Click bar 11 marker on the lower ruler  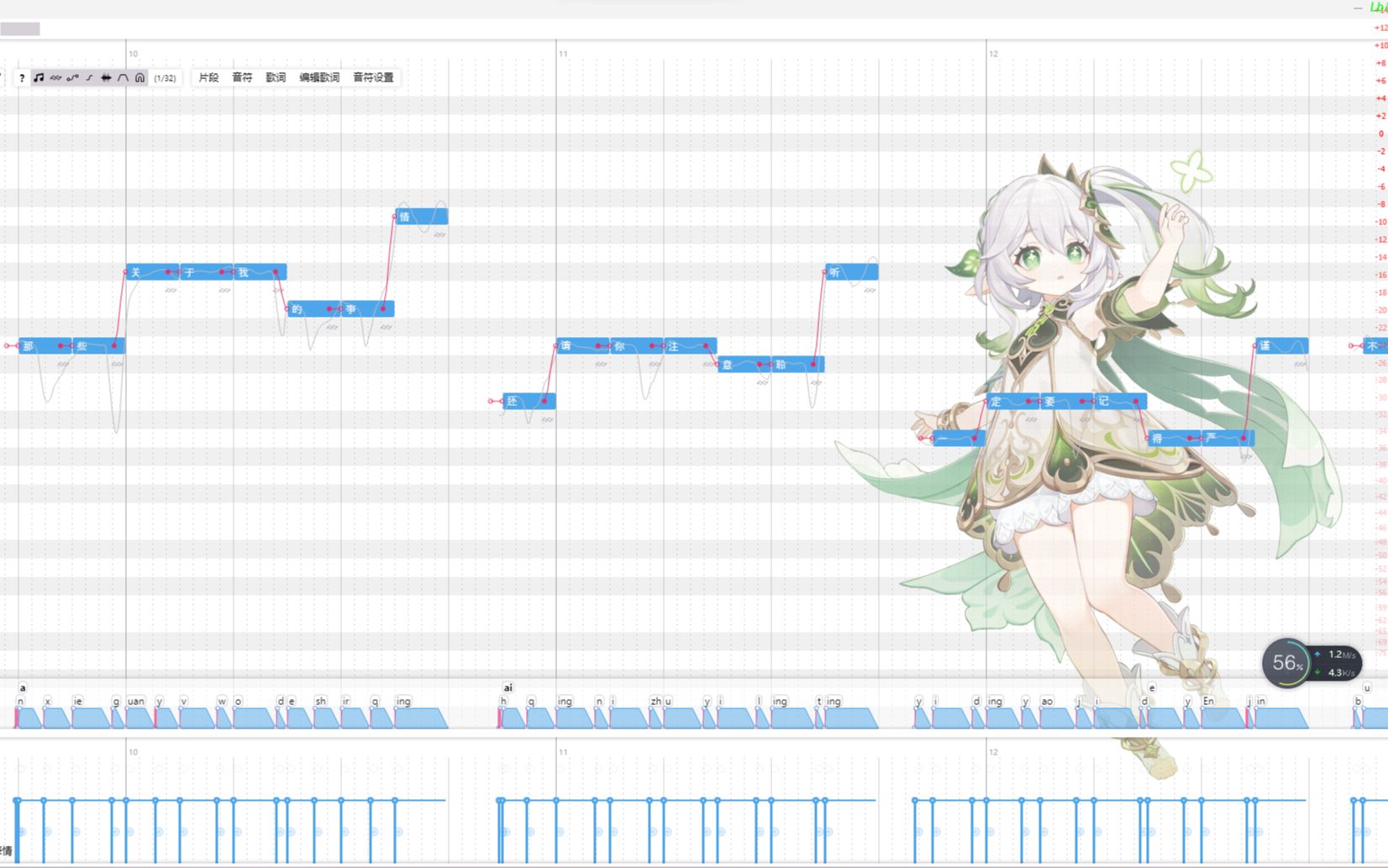(x=563, y=752)
